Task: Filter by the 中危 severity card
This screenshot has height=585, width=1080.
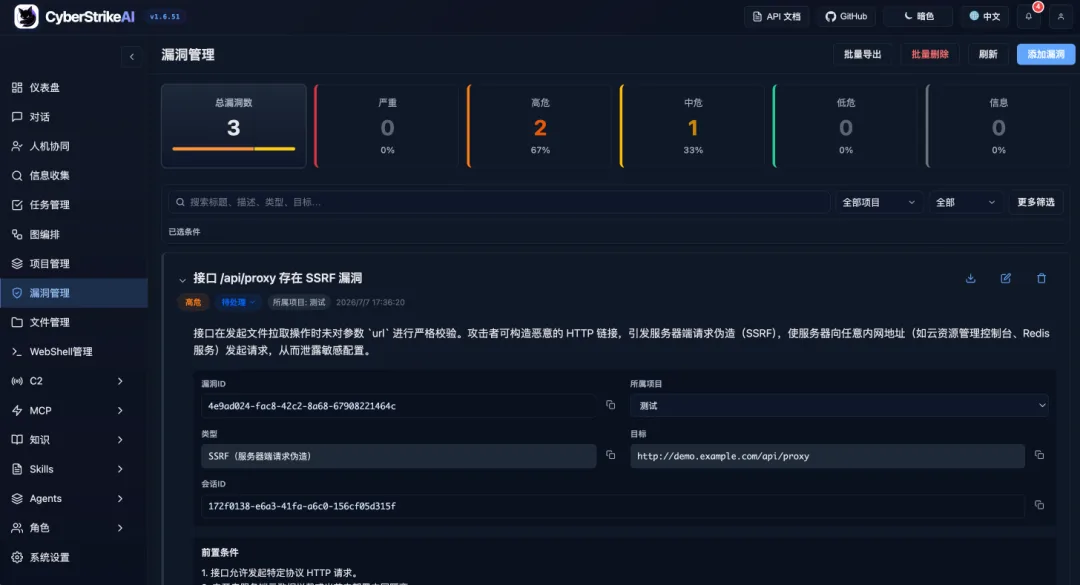Action: tap(693, 126)
